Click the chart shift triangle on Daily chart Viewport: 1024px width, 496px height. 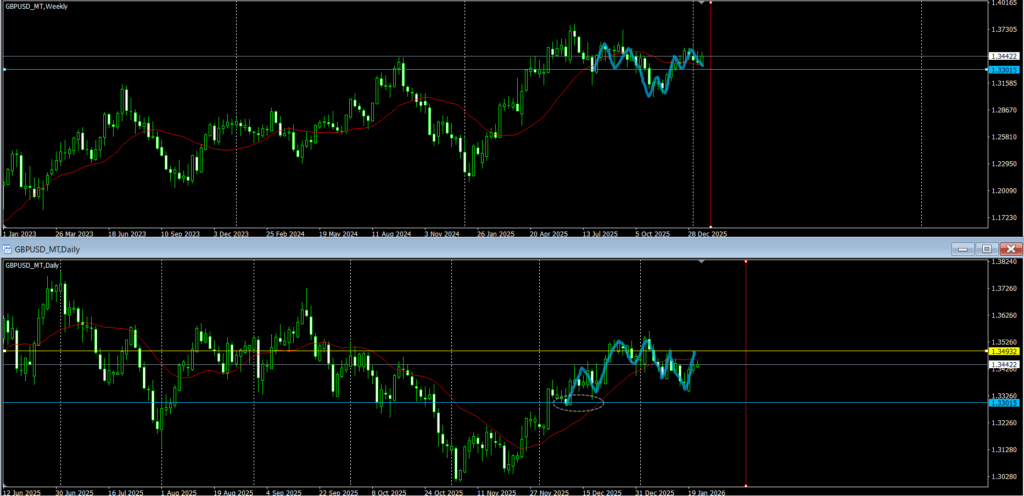pos(701,261)
